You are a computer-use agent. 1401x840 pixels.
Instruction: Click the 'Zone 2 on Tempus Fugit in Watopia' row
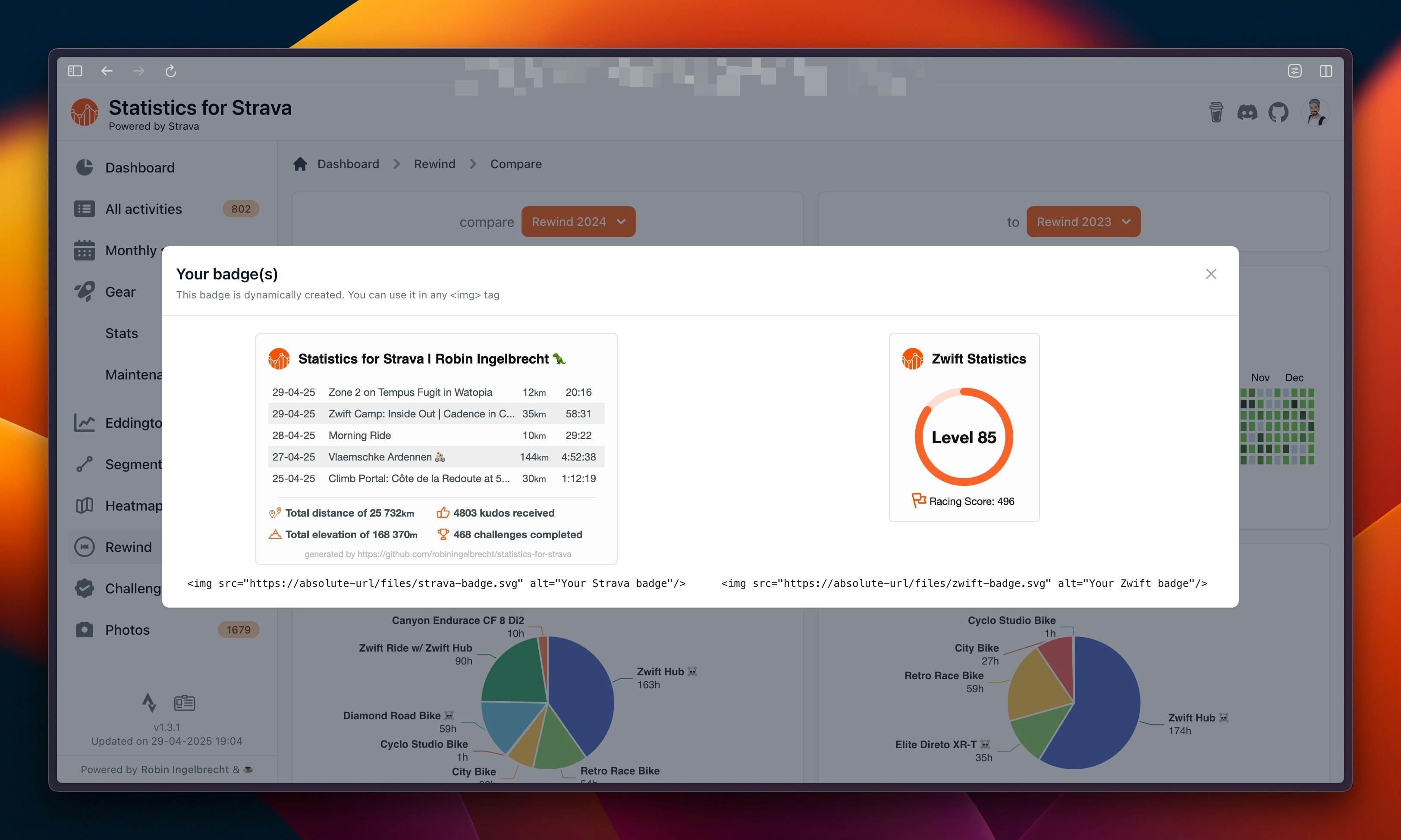point(437,392)
